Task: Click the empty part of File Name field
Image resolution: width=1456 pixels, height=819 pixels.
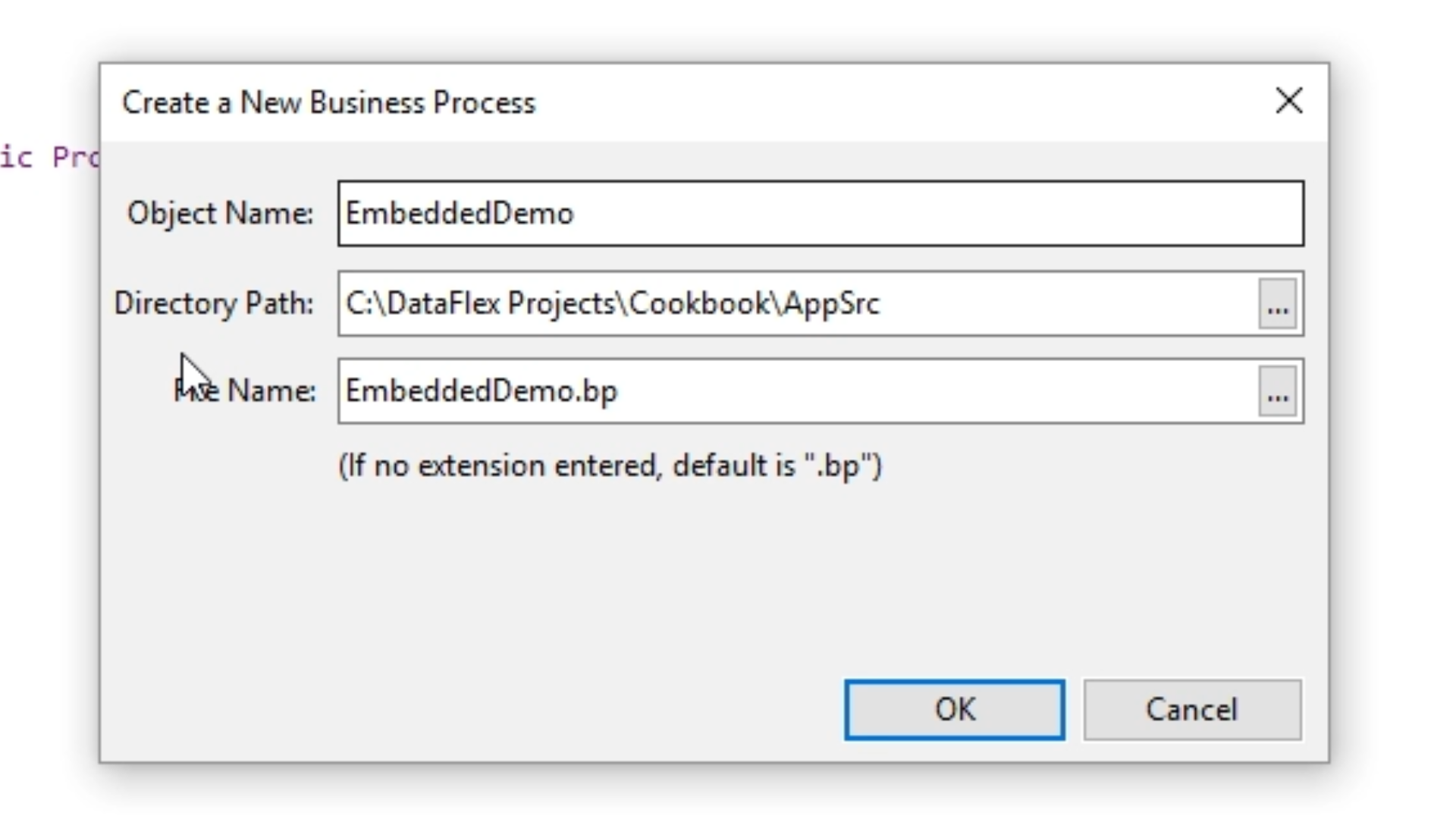Action: (x=910, y=391)
